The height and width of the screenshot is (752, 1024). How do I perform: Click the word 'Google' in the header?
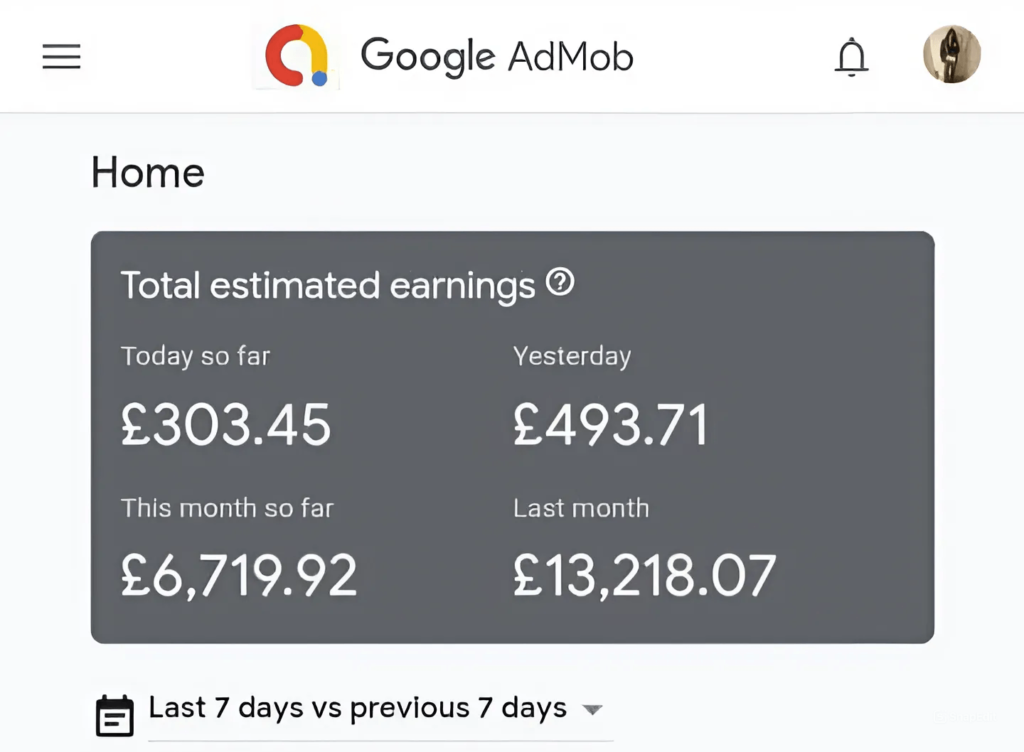pyautogui.click(x=427, y=56)
